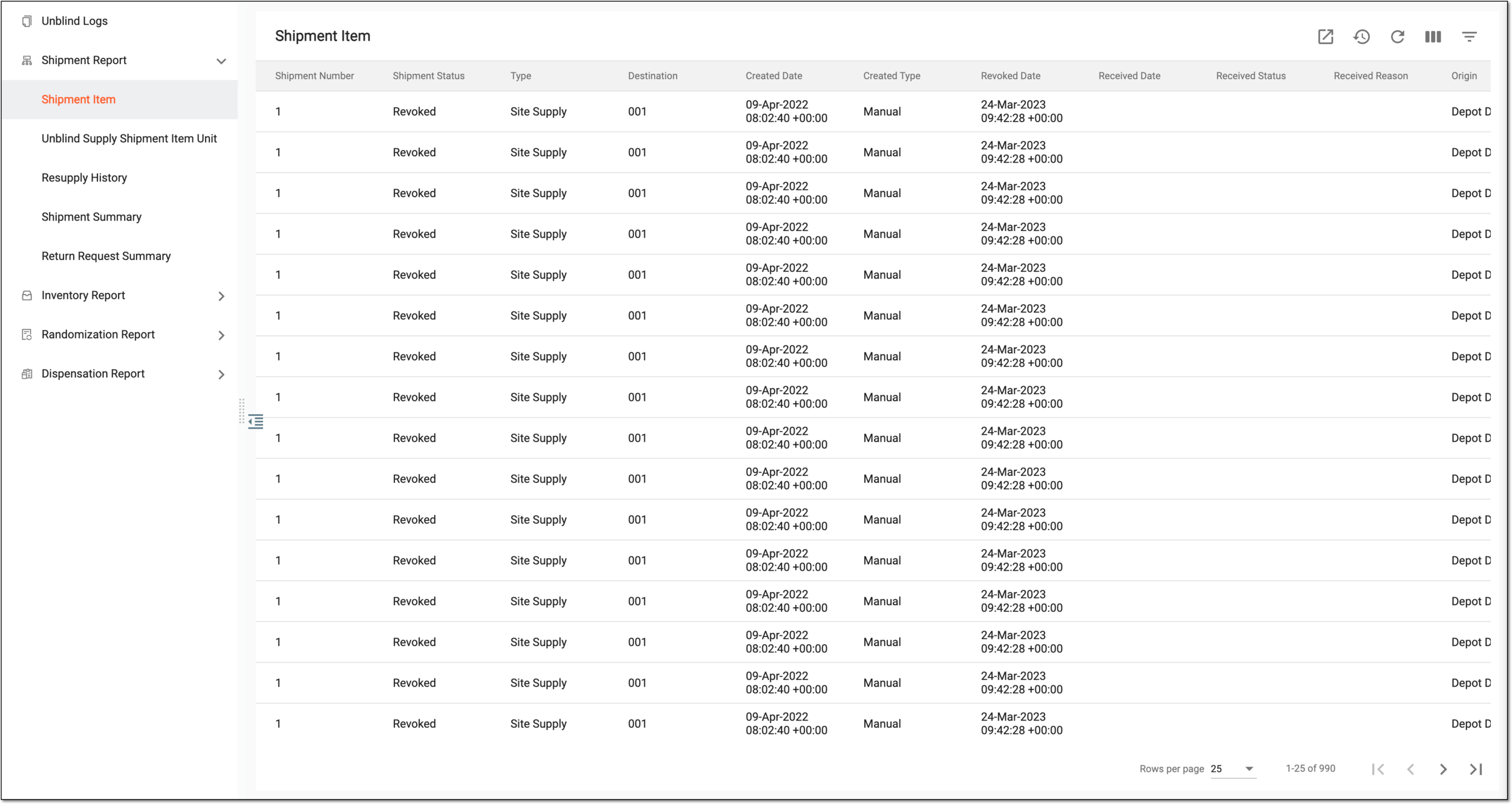Screen dimensions: 1512x804
Task: Sort by Received Status column header
Action: (x=1251, y=76)
